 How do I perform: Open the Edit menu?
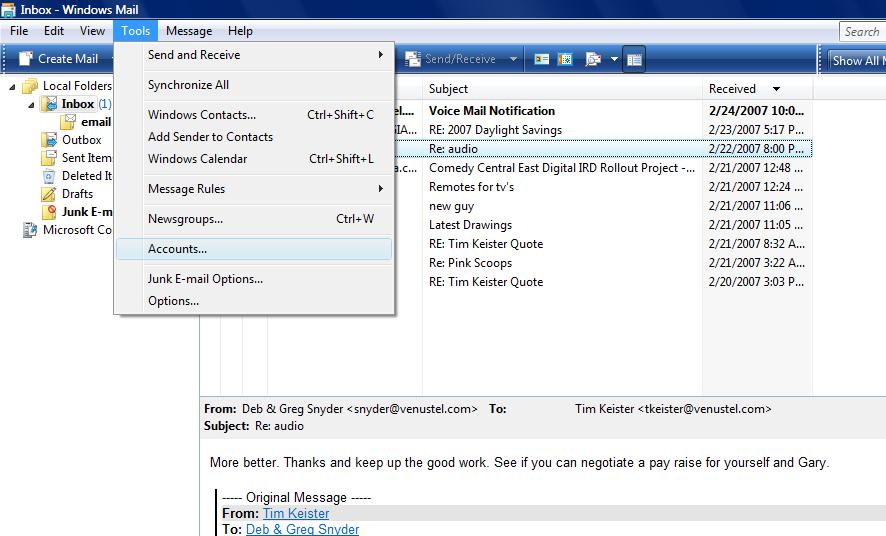click(x=54, y=31)
